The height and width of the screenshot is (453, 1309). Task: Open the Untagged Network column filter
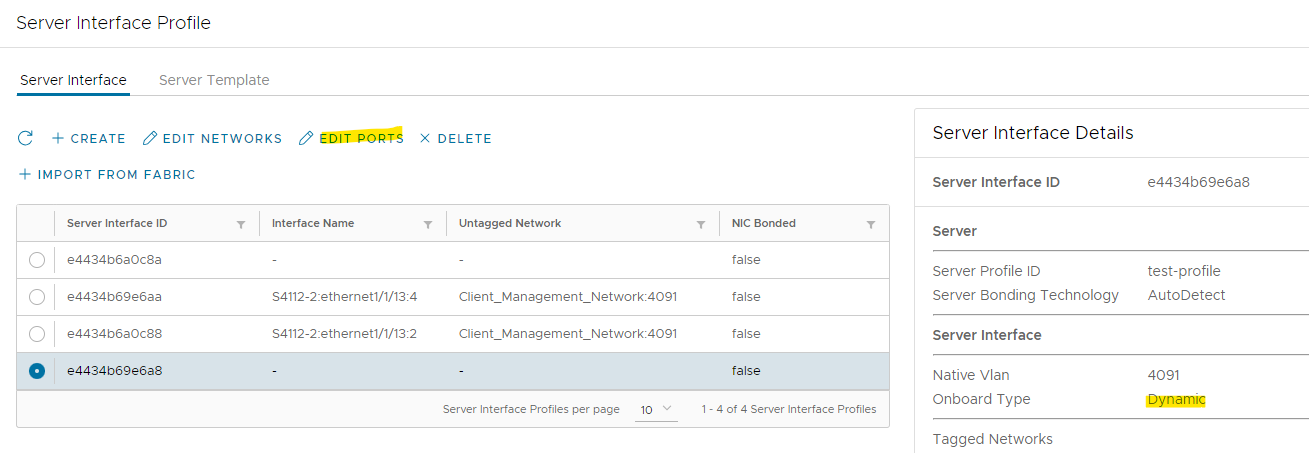click(701, 224)
